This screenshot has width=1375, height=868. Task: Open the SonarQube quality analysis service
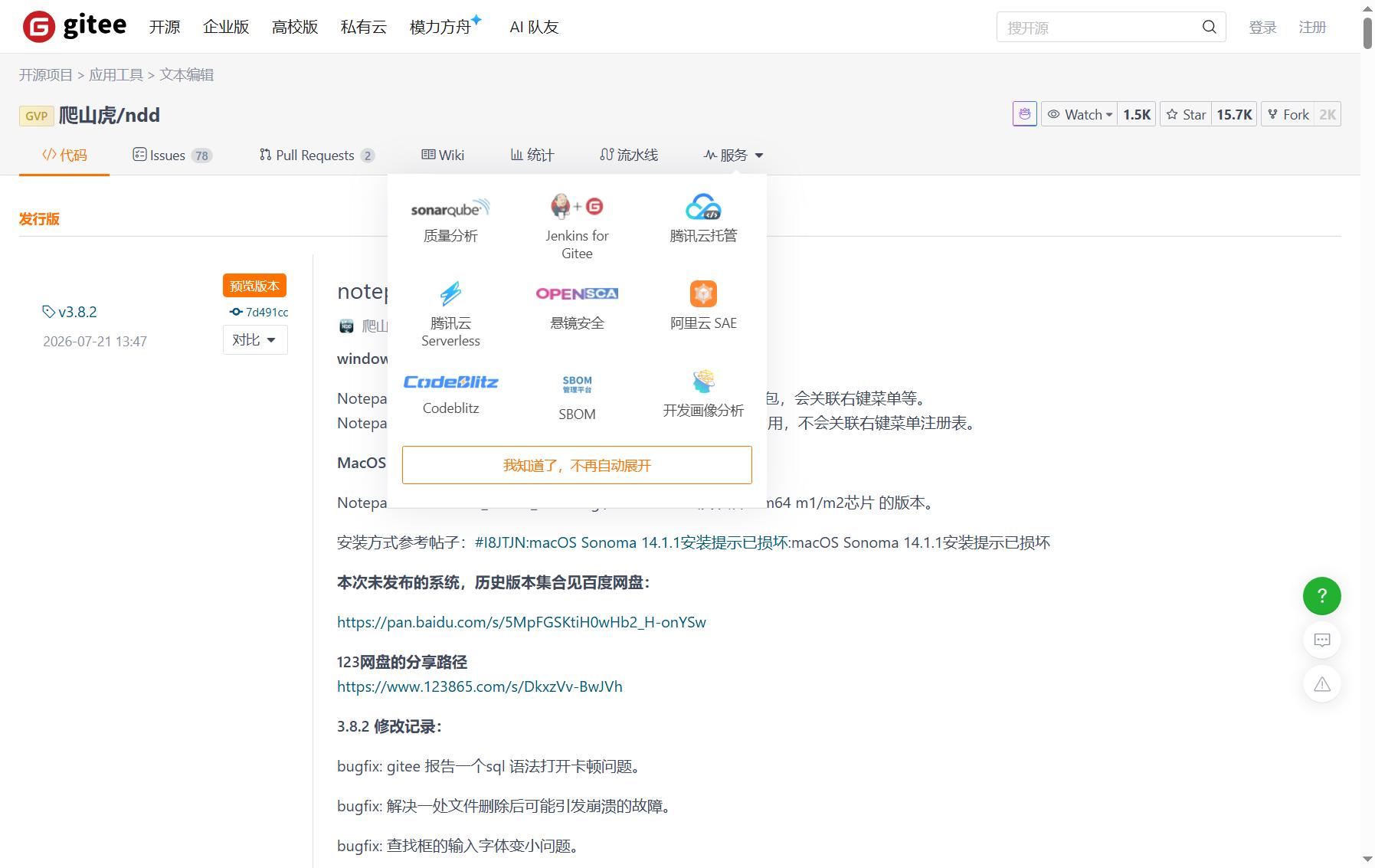(x=450, y=220)
